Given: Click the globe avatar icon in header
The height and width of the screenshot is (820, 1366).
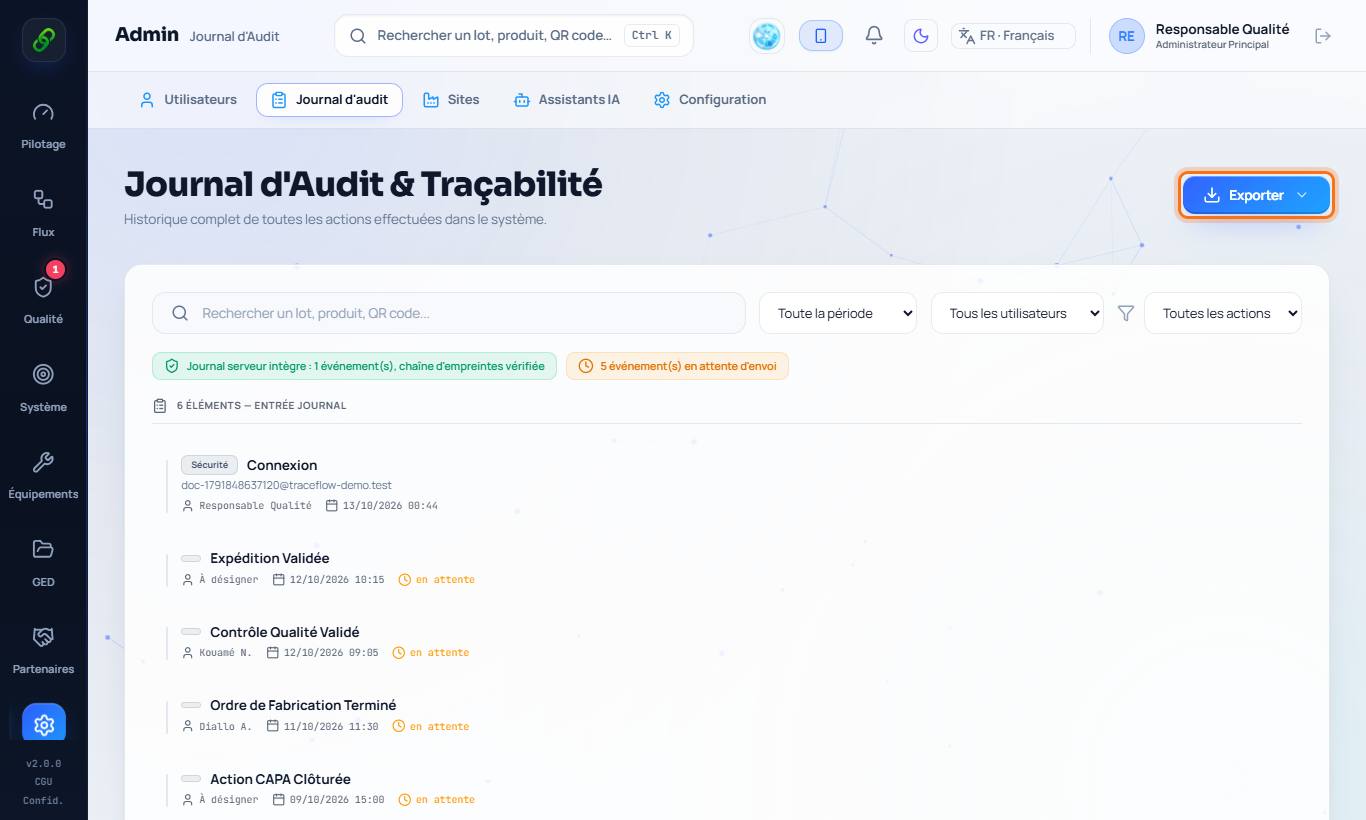Looking at the screenshot, I should [767, 36].
